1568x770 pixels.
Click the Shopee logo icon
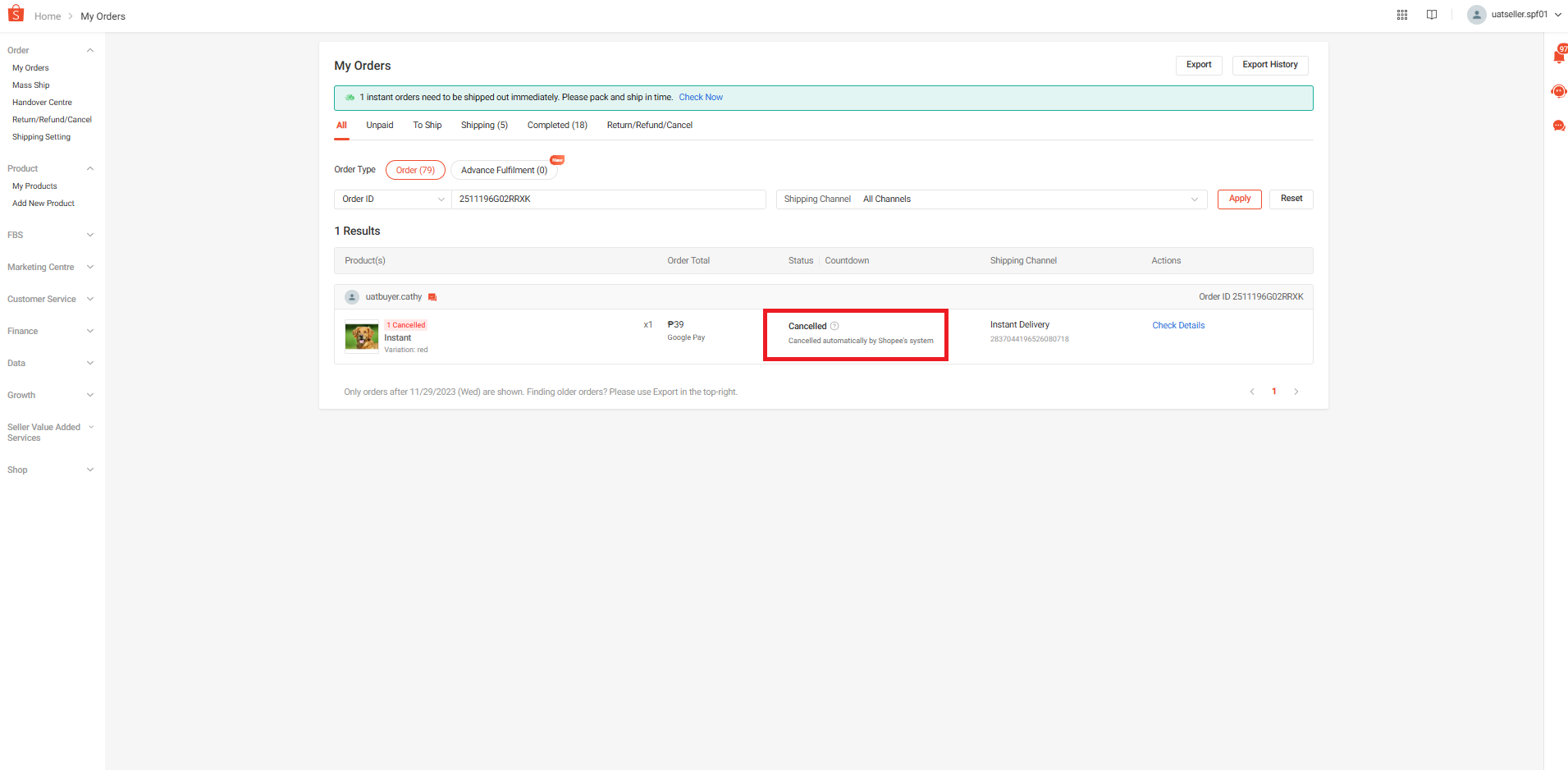point(16,14)
